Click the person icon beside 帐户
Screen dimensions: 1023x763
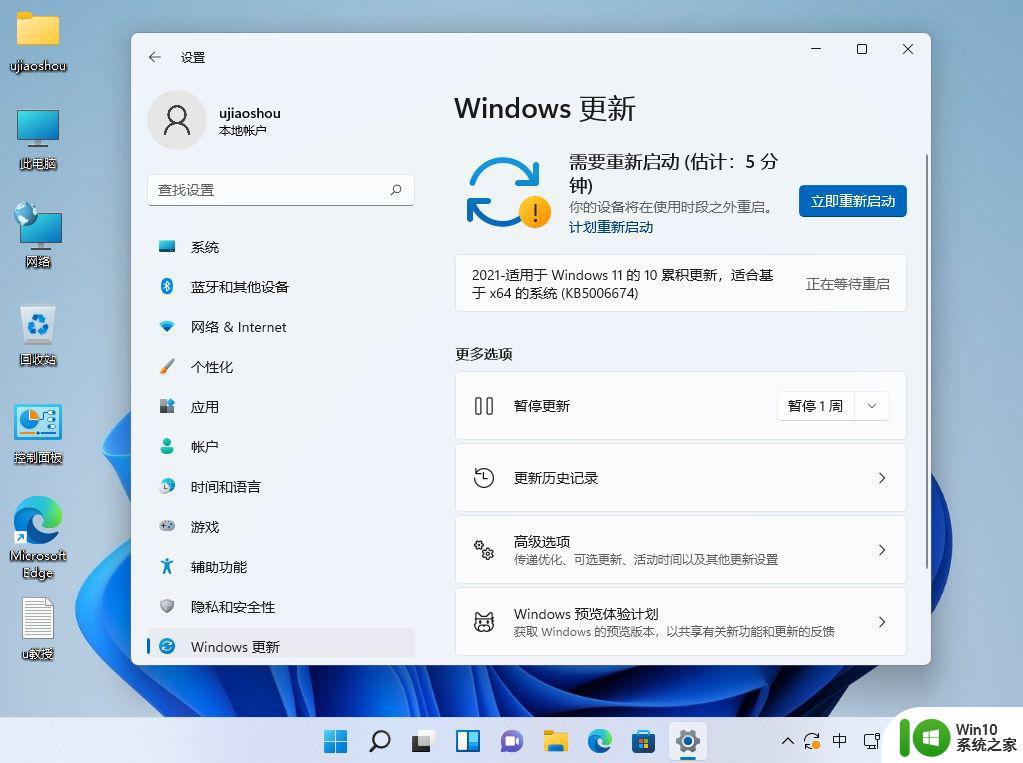click(x=167, y=446)
